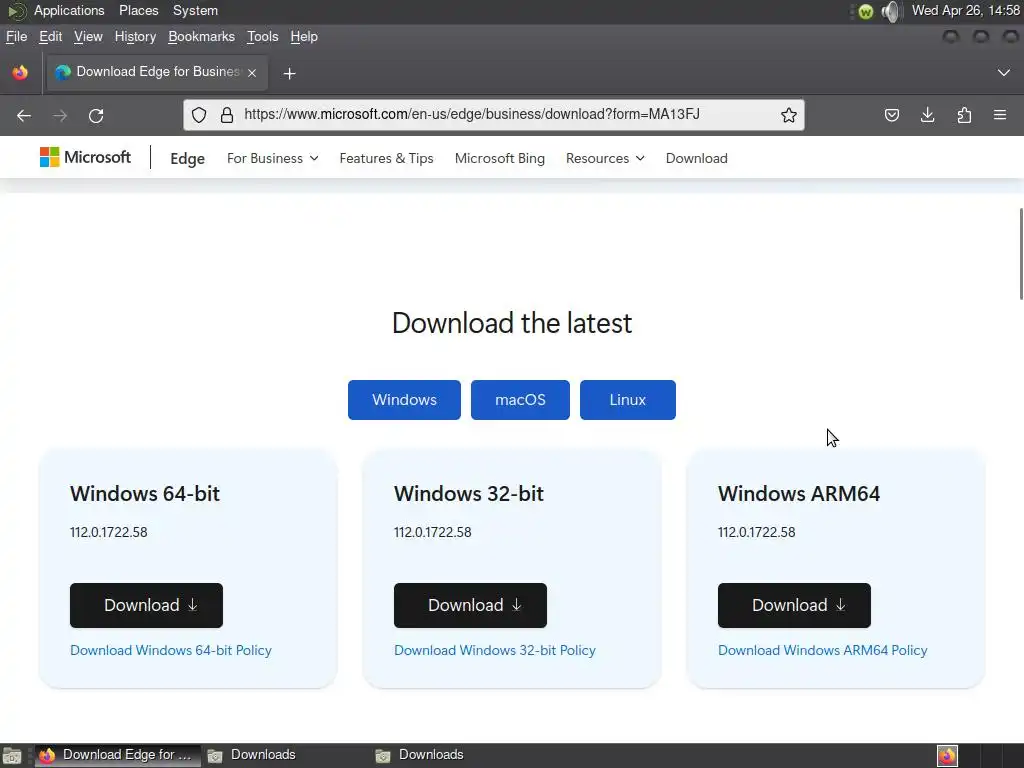The width and height of the screenshot is (1024, 768).
Task: Open the Tools menu
Action: 263,37
